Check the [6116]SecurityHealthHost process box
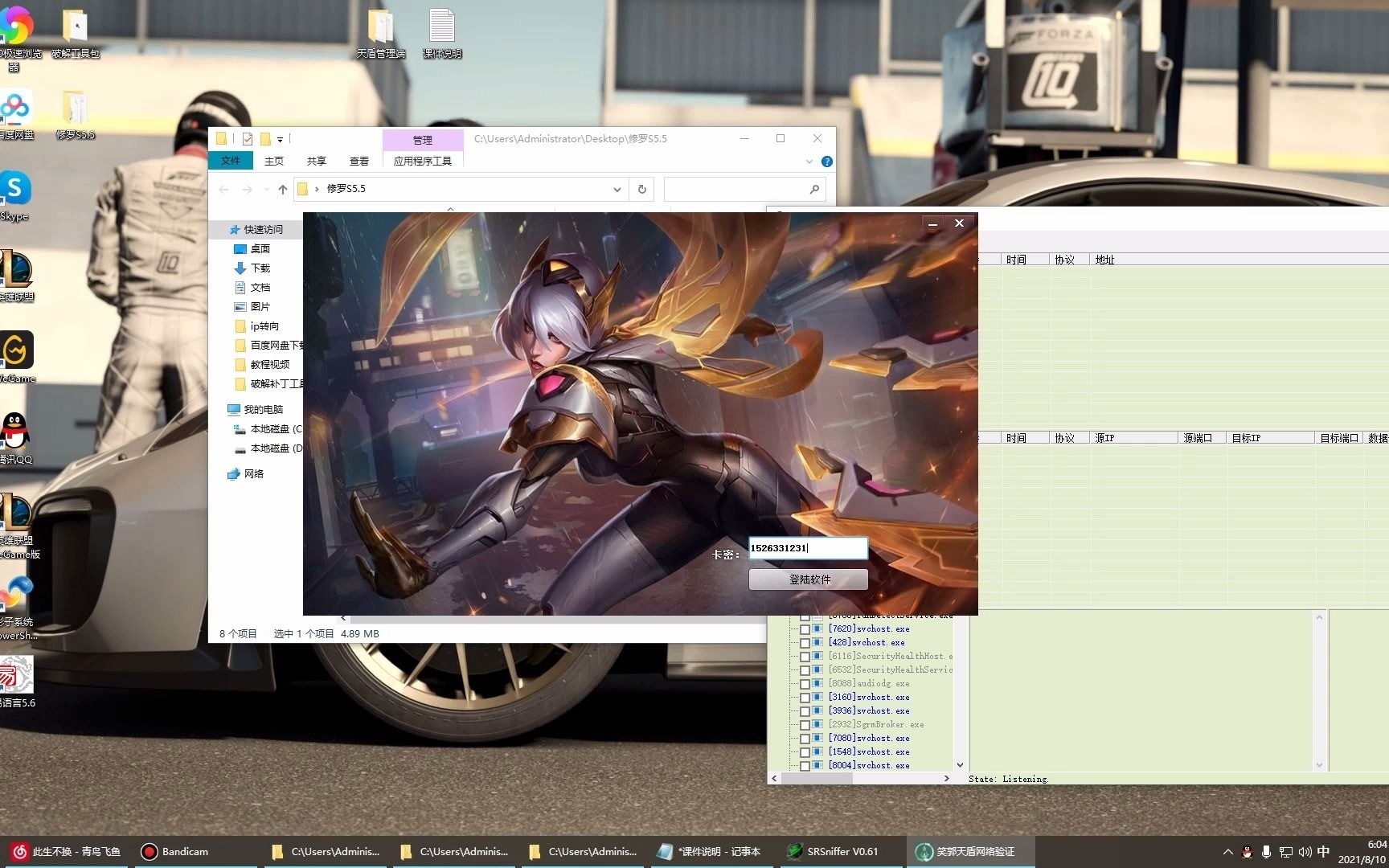Viewport: 1389px width, 868px height. pos(805,657)
